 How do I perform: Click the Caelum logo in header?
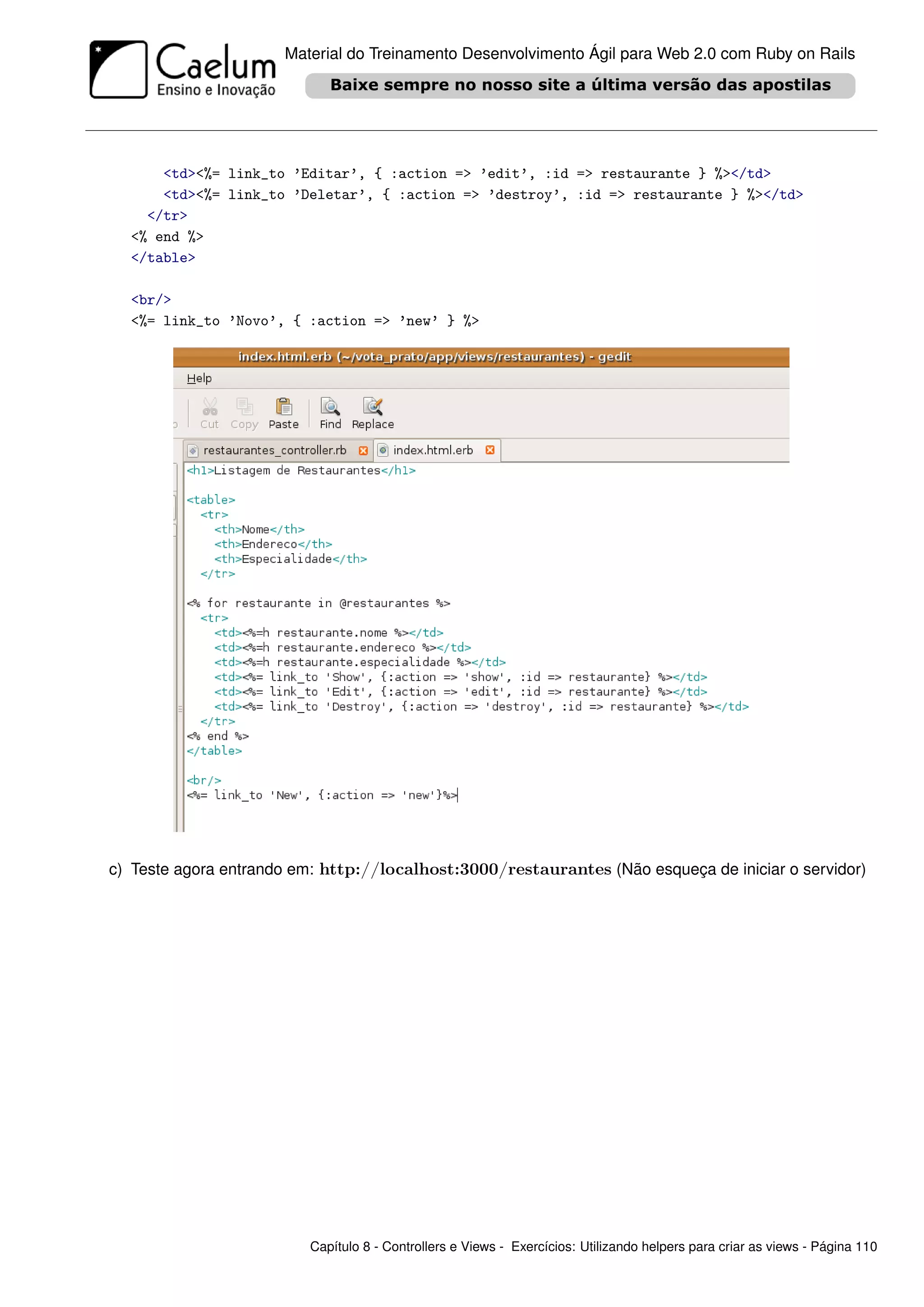click(x=183, y=70)
